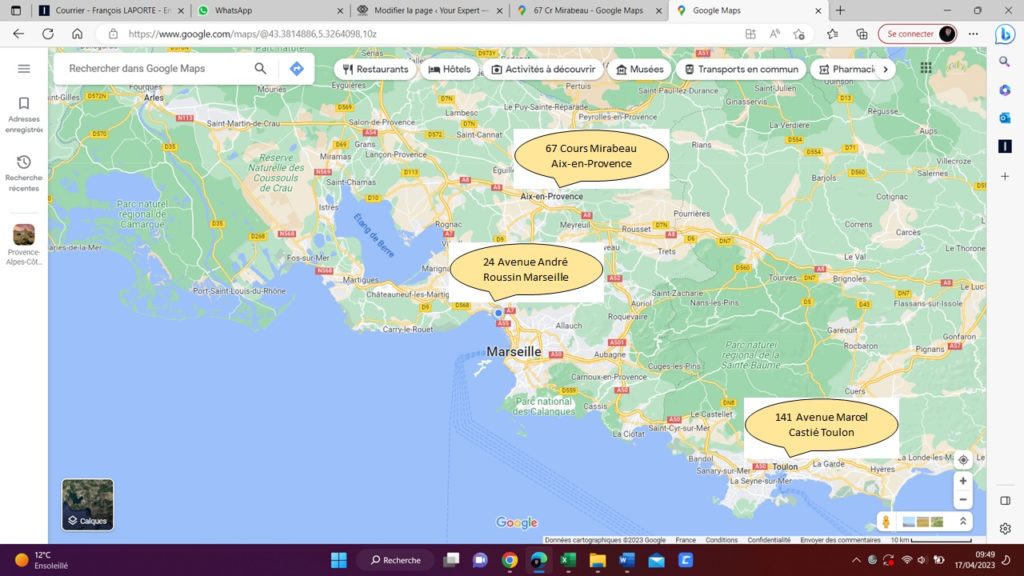Filter map by Restaurants
This screenshot has height=576, width=1024.
(x=376, y=69)
